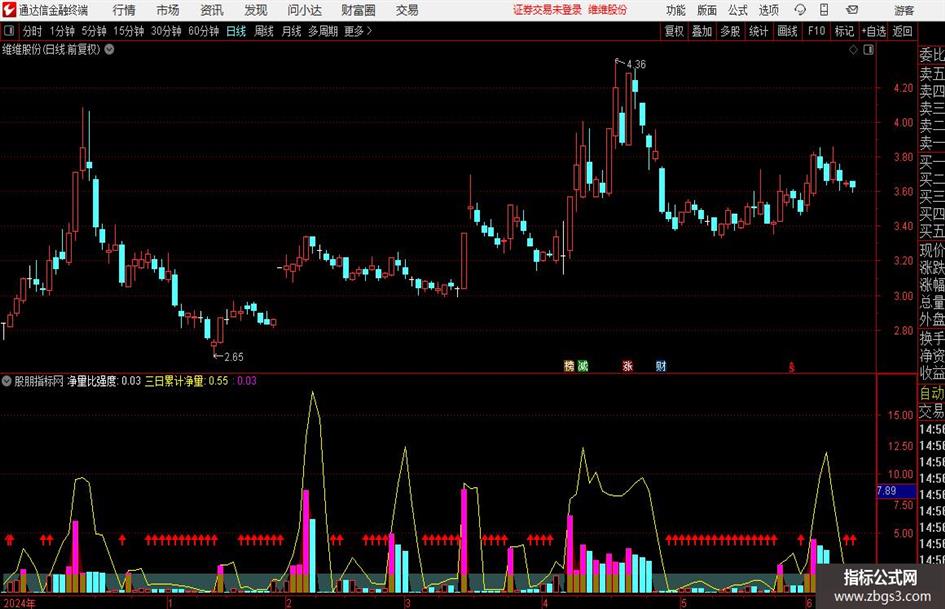The height and width of the screenshot is (609, 945).
Task: Click the 画线 drawing toolbar button
Action: 787,31
